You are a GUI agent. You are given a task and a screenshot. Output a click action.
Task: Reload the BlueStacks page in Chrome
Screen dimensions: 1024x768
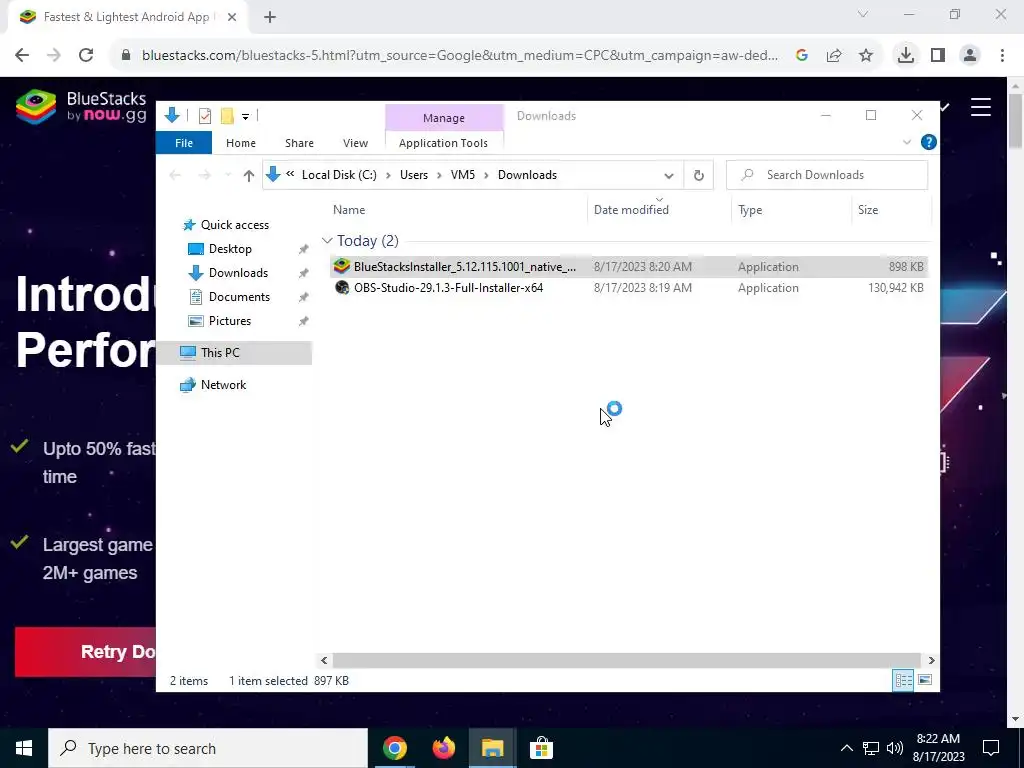pyautogui.click(x=86, y=56)
